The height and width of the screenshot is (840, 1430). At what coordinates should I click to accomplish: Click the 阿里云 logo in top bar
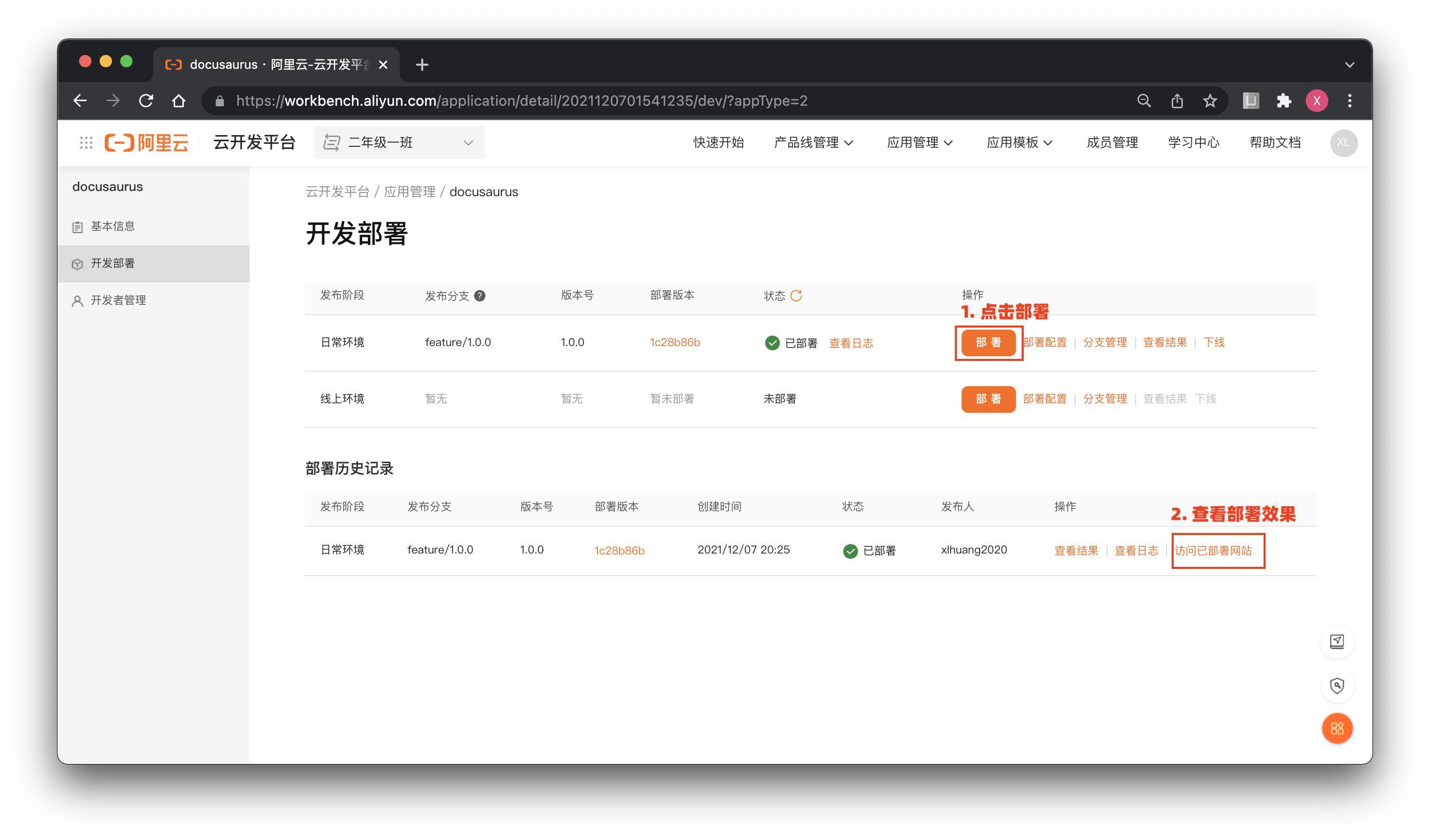coord(146,142)
